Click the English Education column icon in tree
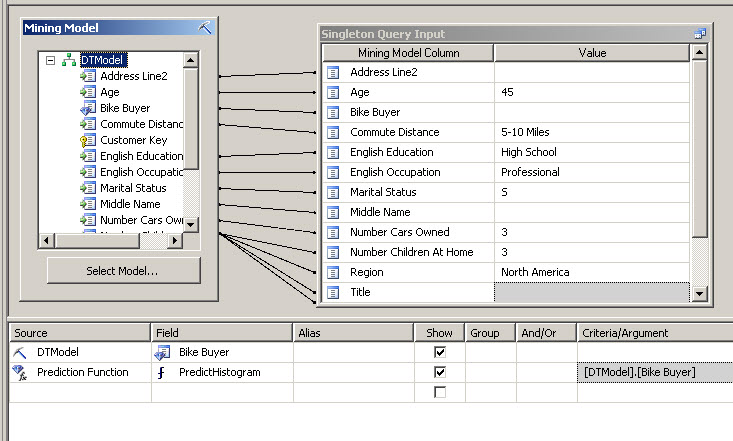The image size is (733, 441). (88, 156)
